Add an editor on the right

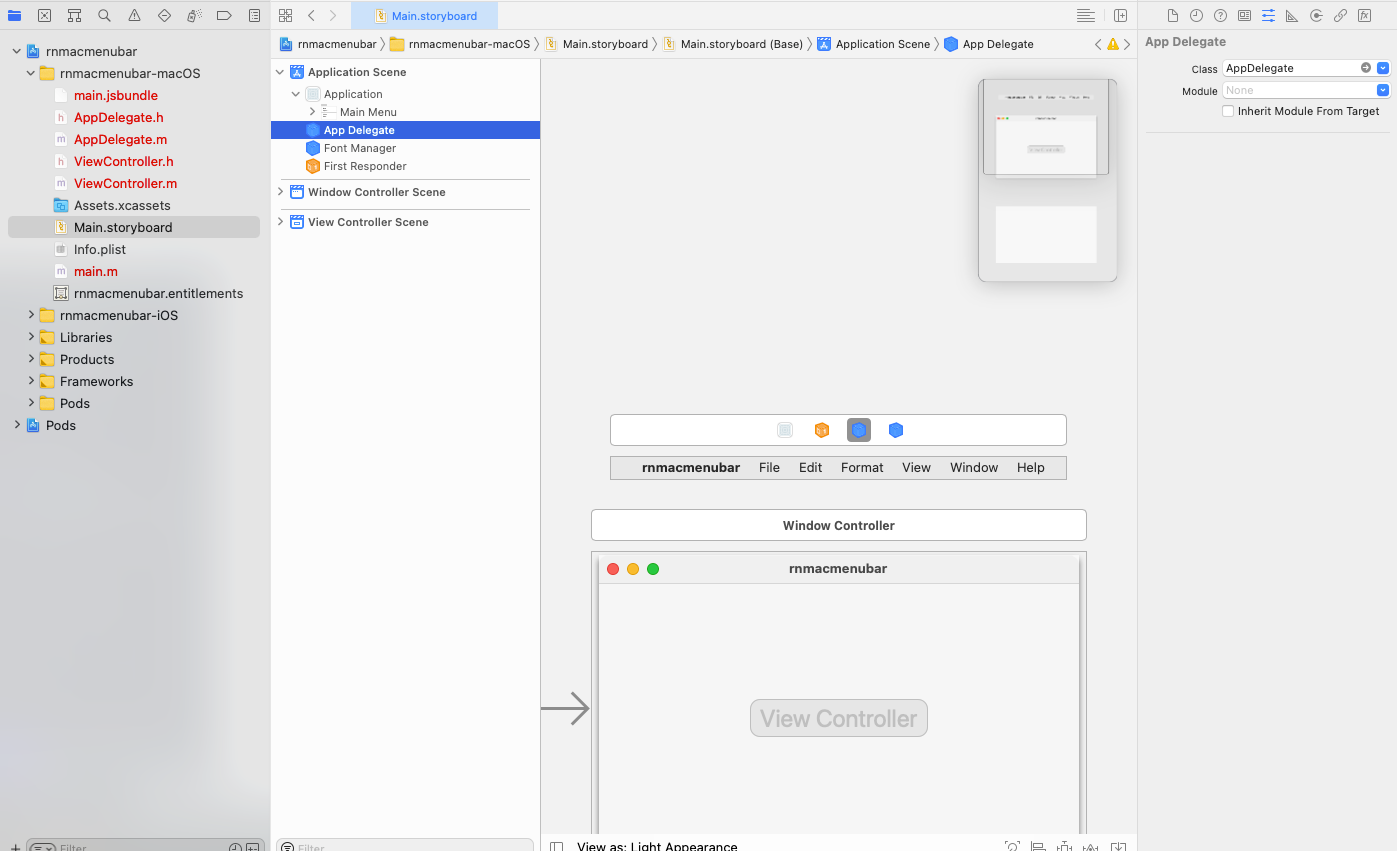1121,16
